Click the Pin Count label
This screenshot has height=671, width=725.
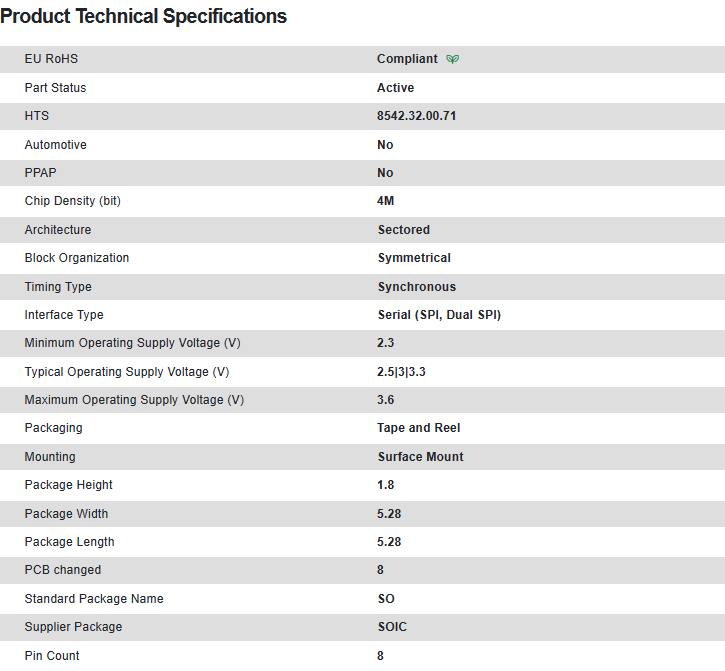click(52, 656)
